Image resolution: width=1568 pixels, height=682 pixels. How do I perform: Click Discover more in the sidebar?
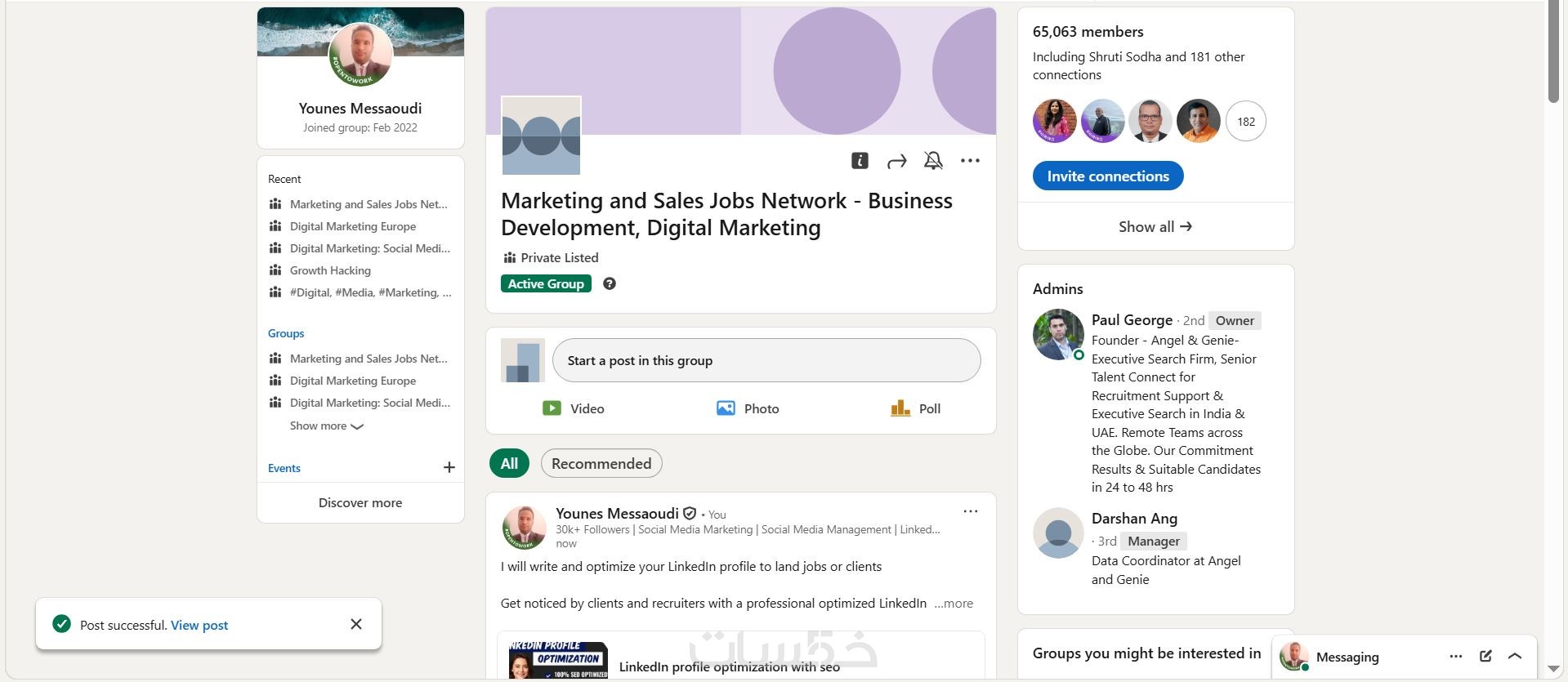point(360,503)
